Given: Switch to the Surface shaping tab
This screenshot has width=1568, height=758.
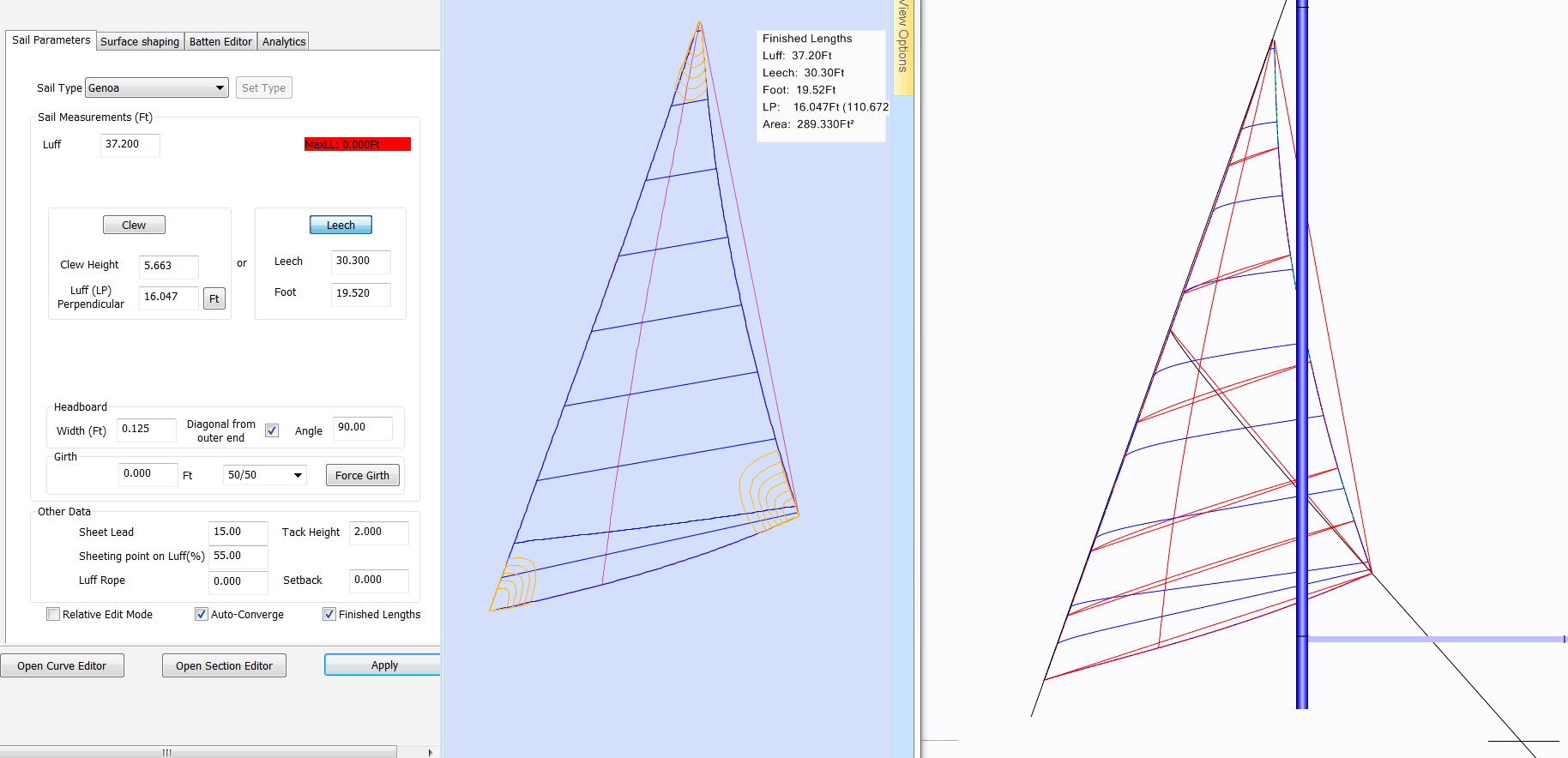Looking at the screenshot, I should tap(140, 41).
